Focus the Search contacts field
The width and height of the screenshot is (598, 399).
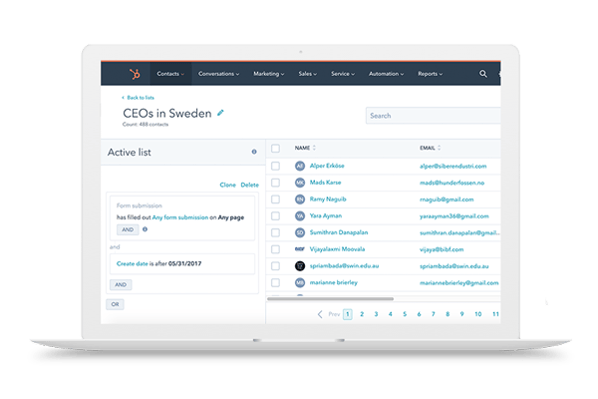click(x=433, y=116)
